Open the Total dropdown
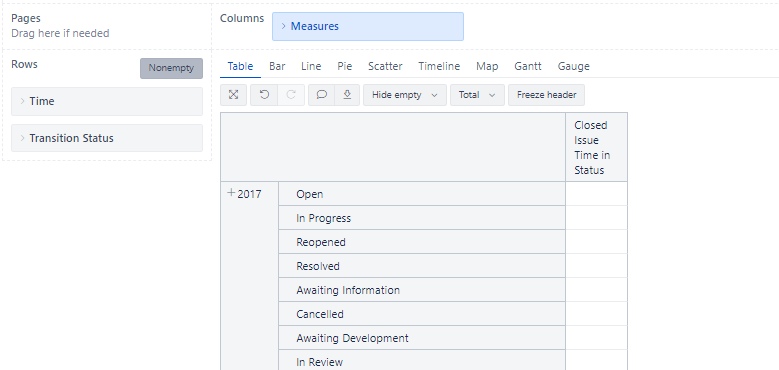 [x=477, y=95]
